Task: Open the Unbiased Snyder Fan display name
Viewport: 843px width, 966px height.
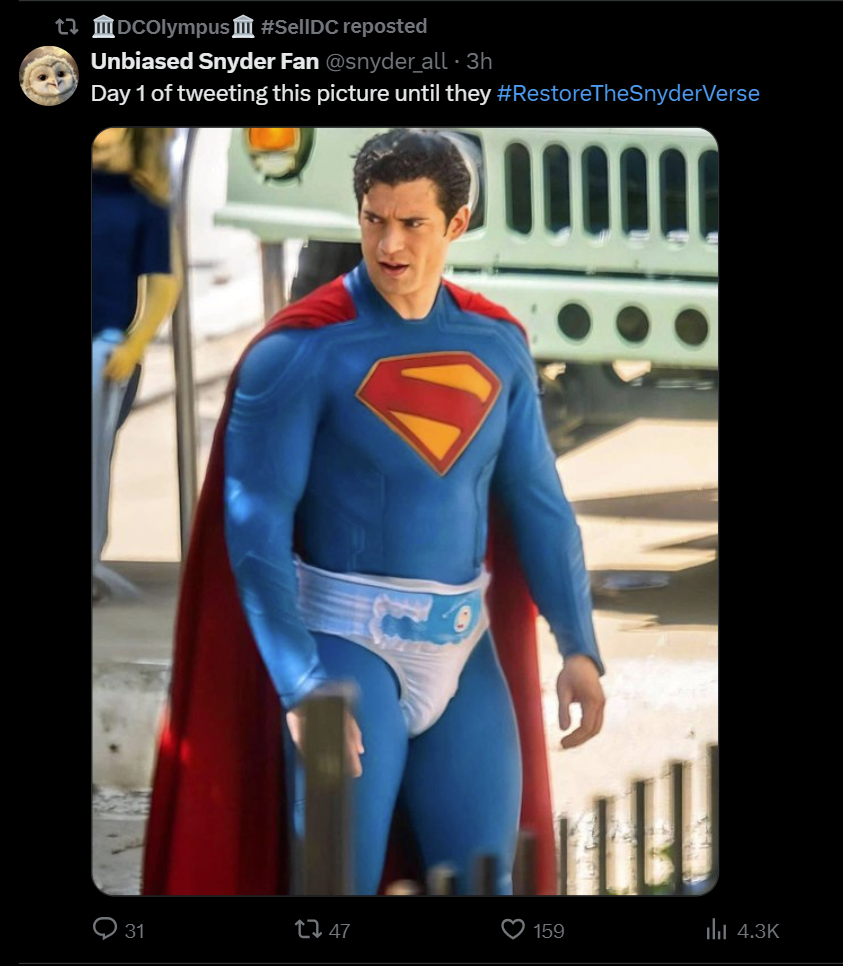Action: coord(205,62)
